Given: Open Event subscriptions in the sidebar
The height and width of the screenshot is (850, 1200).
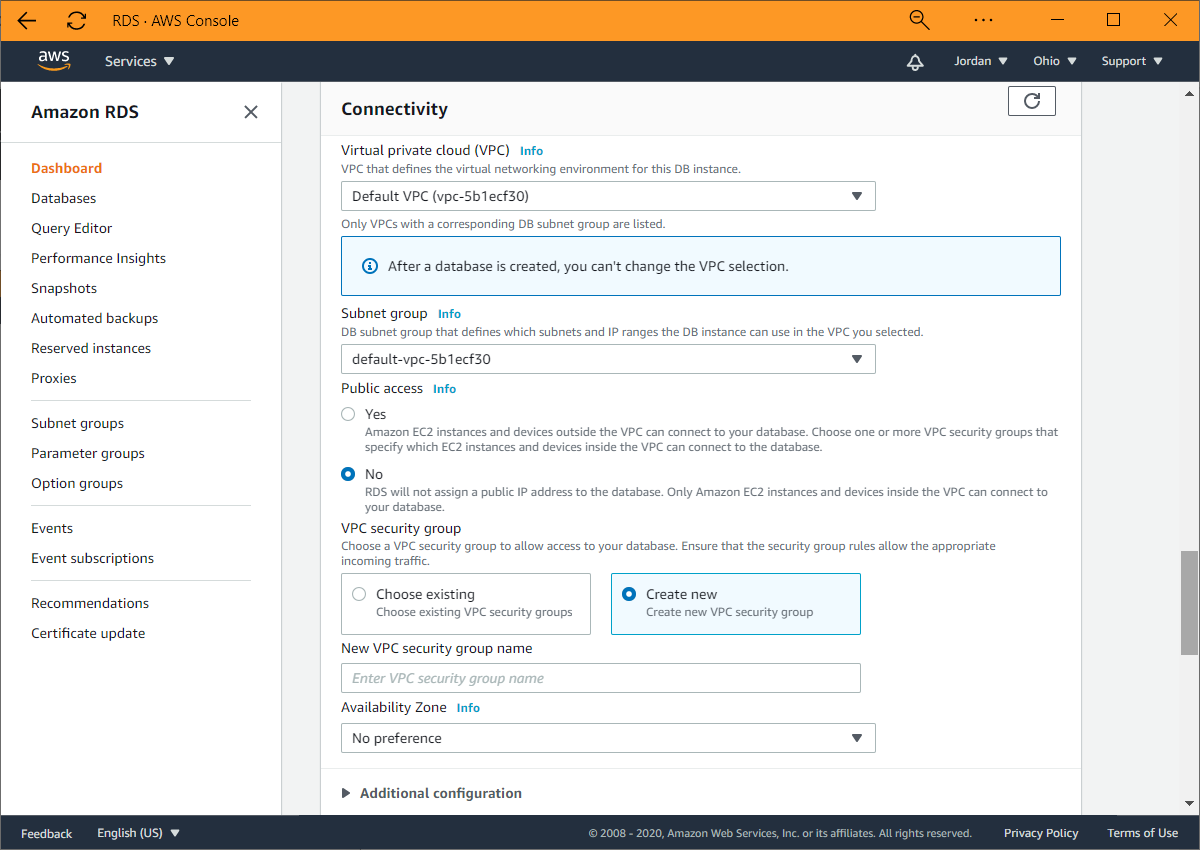Looking at the screenshot, I should coord(93,558).
